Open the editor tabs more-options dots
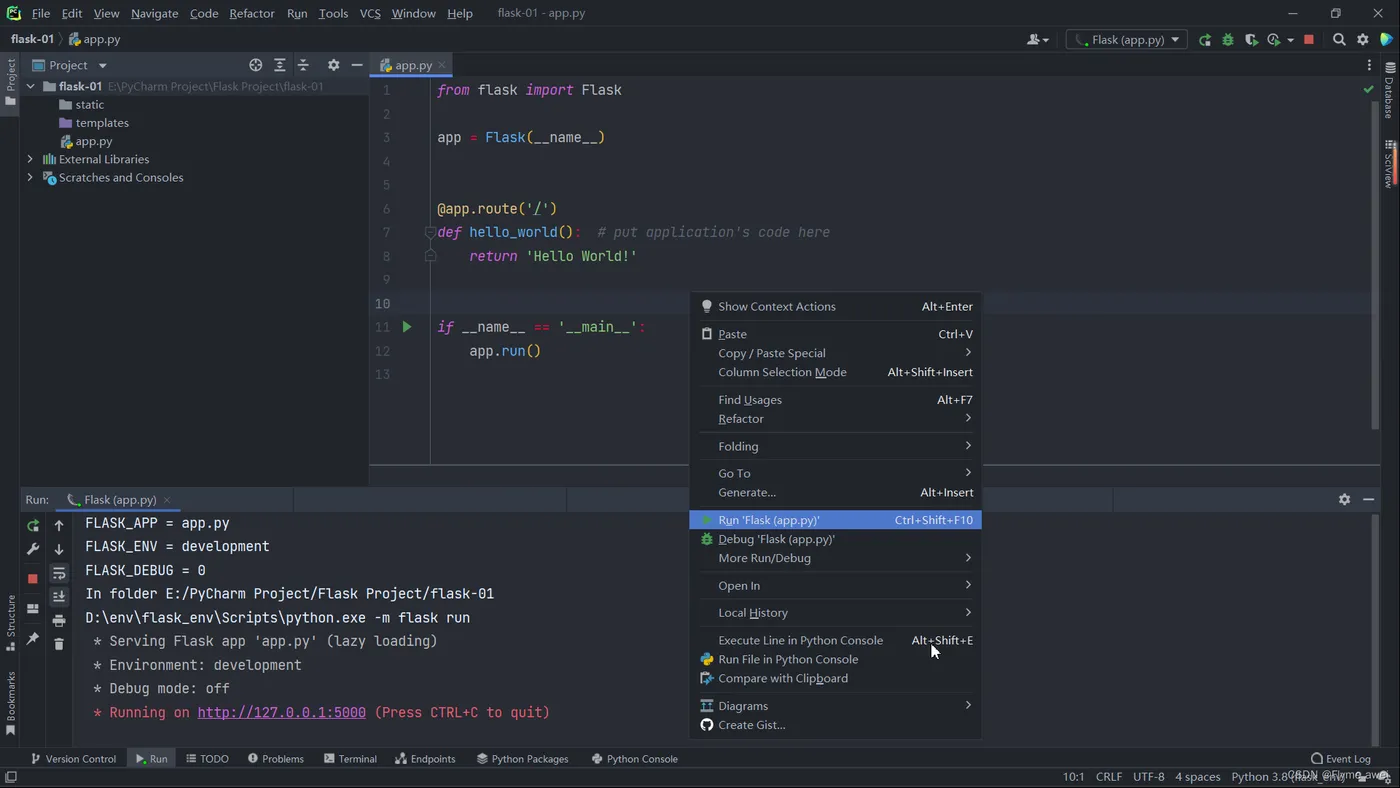The image size is (1400, 788). (x=1369, y=65)
